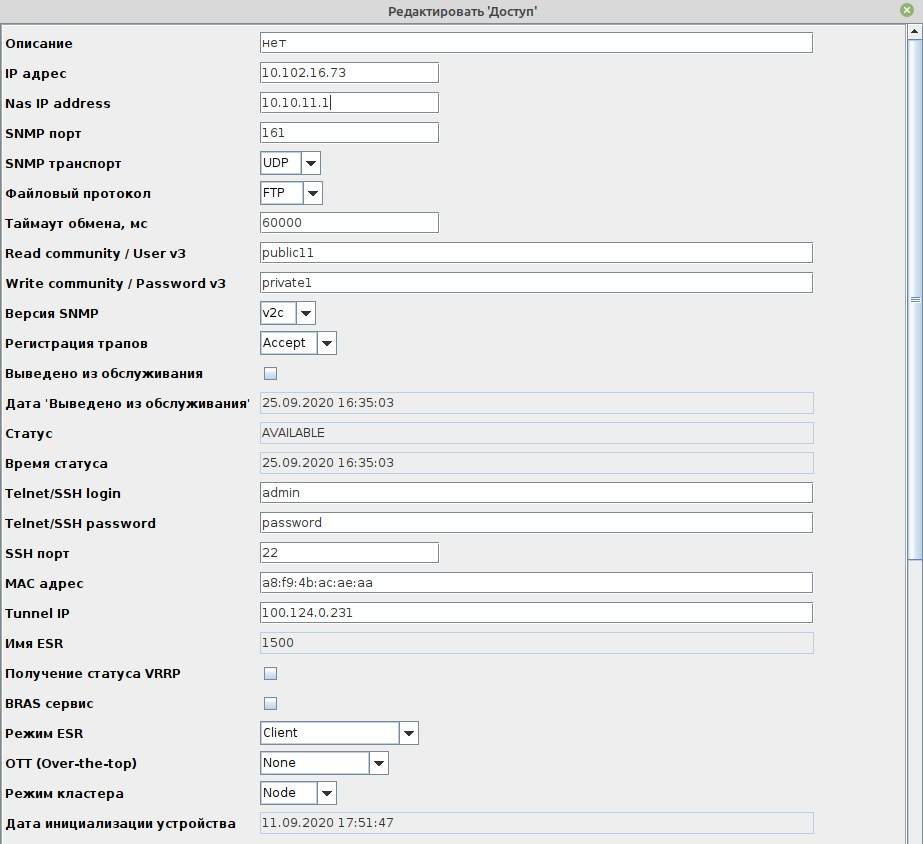This screenshot has width=923, height=844.
Task: Close the 'Редактировать Доступ' dialog
Action: pyautogui.click(x=906, y=10)
